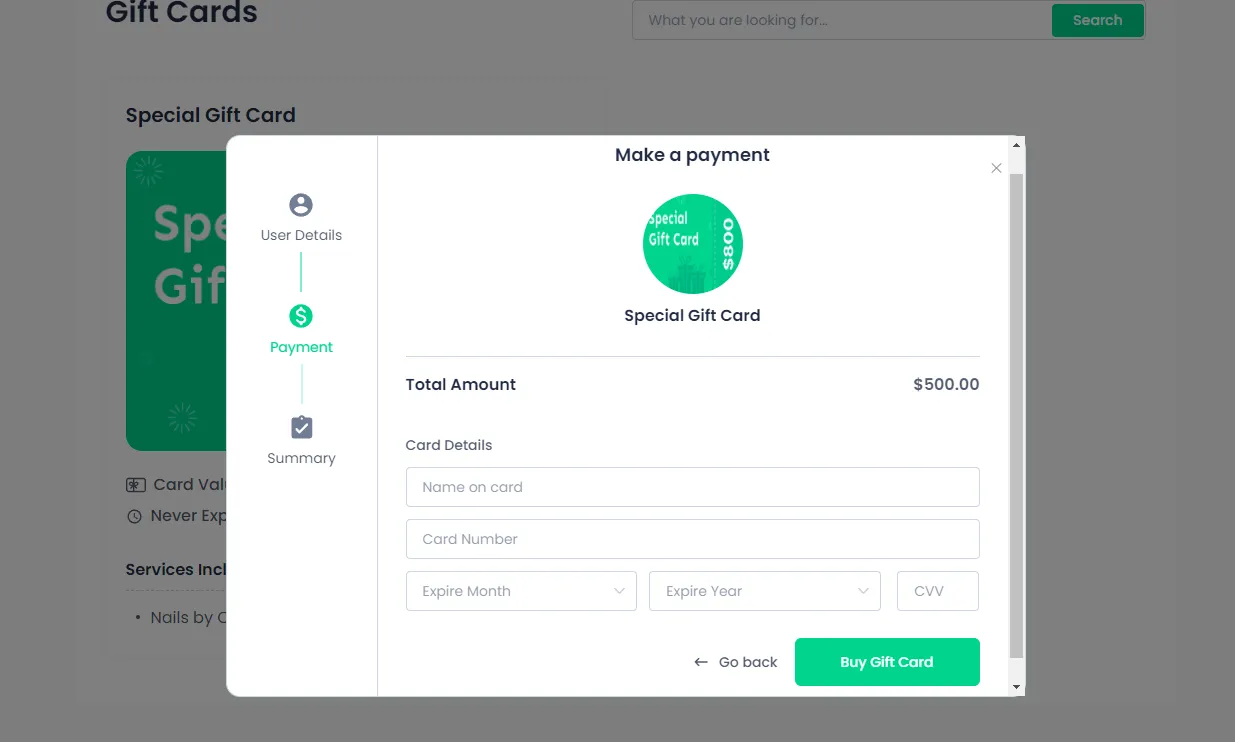Open the Expire Year dropdown
The image size is (1235, 742).
764,591
